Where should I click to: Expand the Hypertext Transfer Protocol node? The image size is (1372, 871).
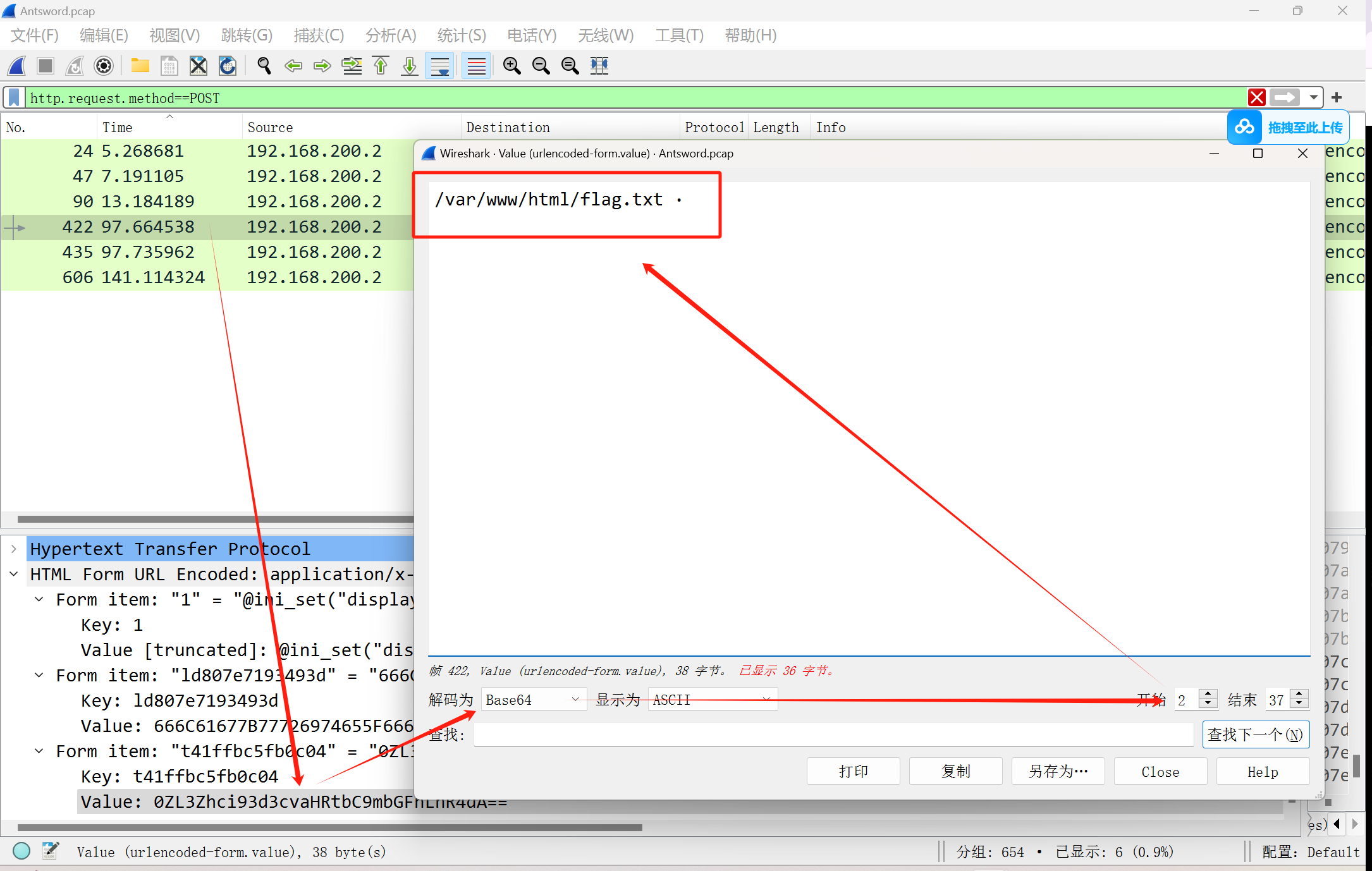click(14, 549)
